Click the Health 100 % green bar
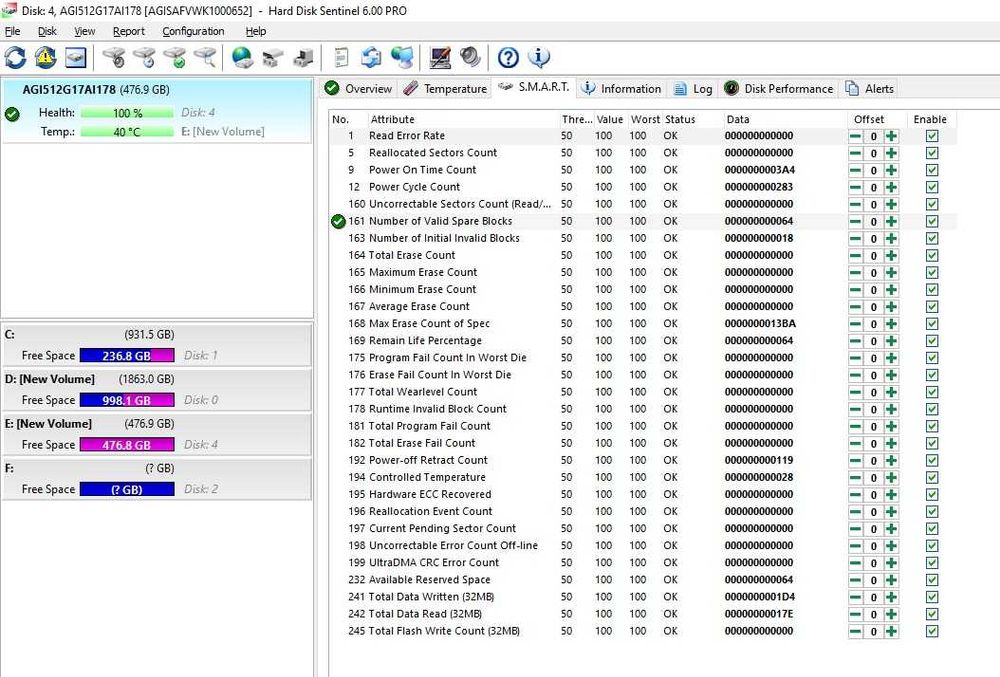The height and width of the screenshot is (677, 1000). point(127,113)
